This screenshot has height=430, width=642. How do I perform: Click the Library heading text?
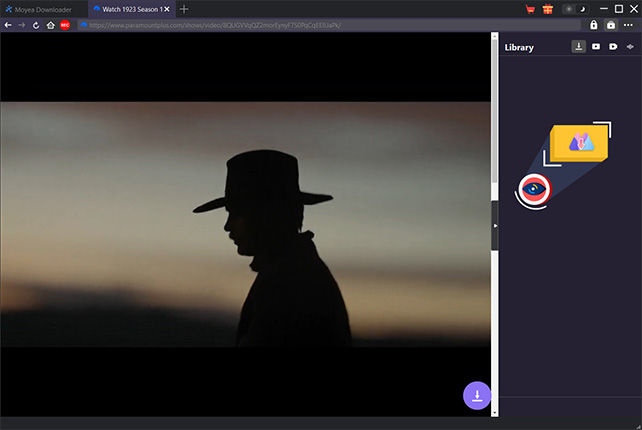click(519, 48)
